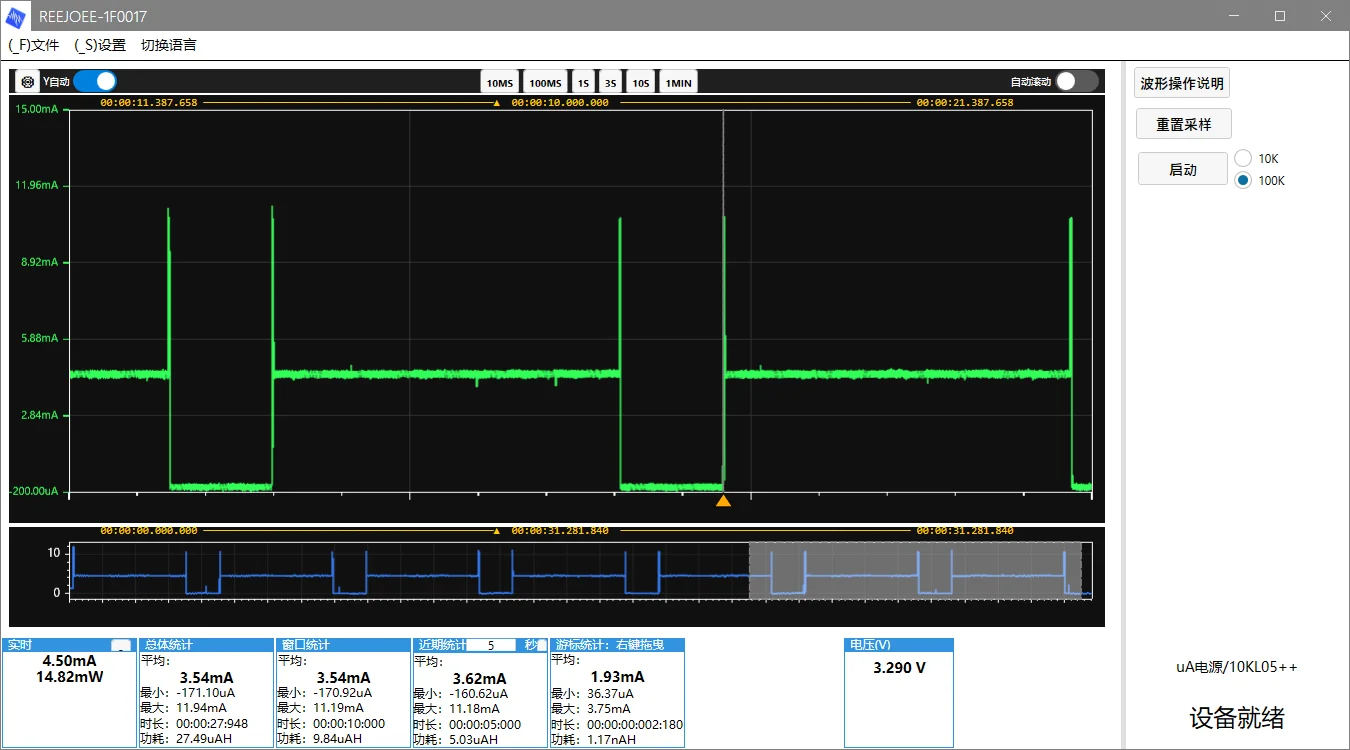Click the 近期统计 seconds input field showing 5
This screenshot has width=1350, height=750.
coord(491,646)
